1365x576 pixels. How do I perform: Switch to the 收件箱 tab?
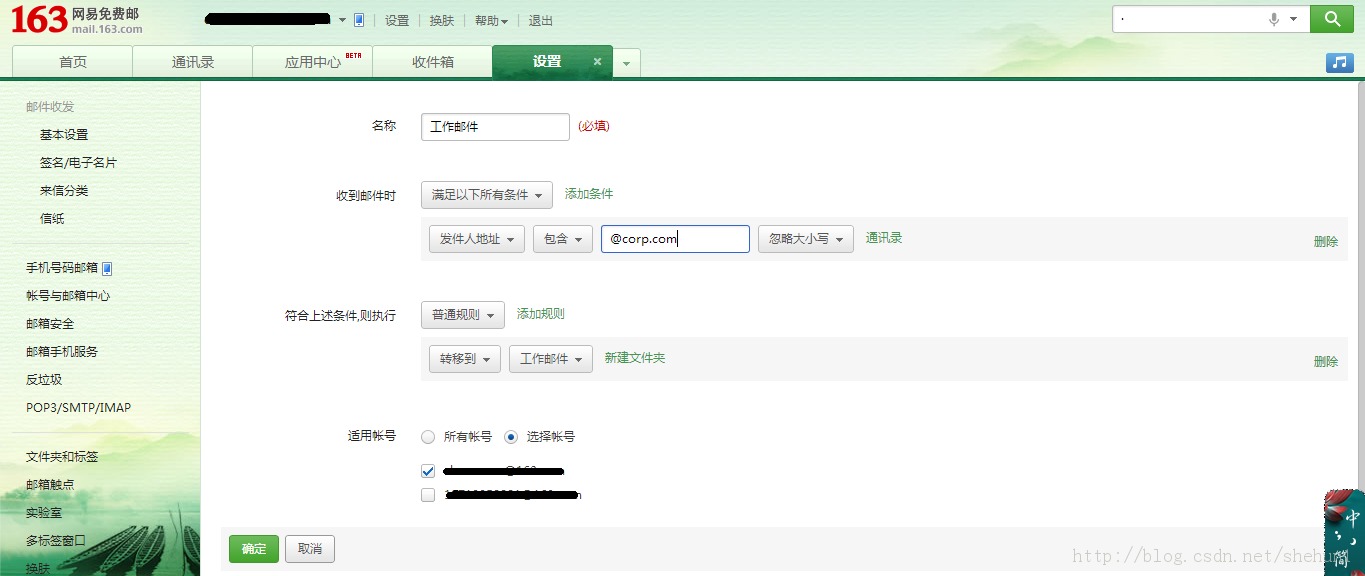pos(433,62)
